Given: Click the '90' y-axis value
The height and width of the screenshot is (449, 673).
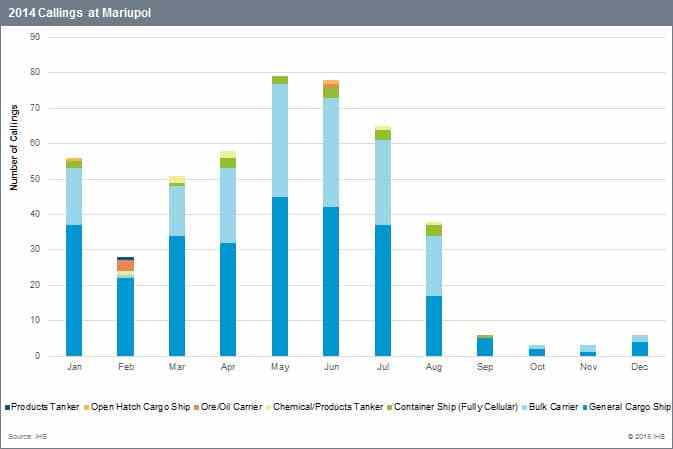Looking at the screenshot, I should pos(35,37).
